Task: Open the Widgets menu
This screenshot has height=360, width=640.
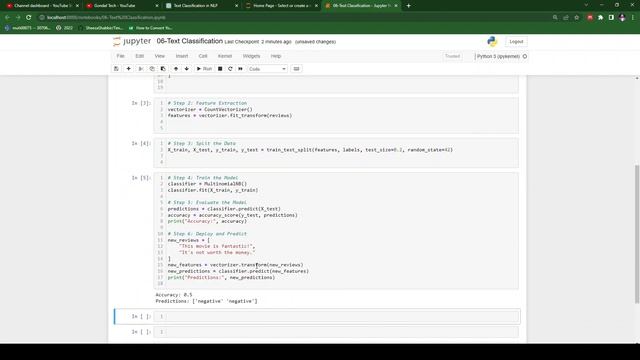Action: coord(251,56)
